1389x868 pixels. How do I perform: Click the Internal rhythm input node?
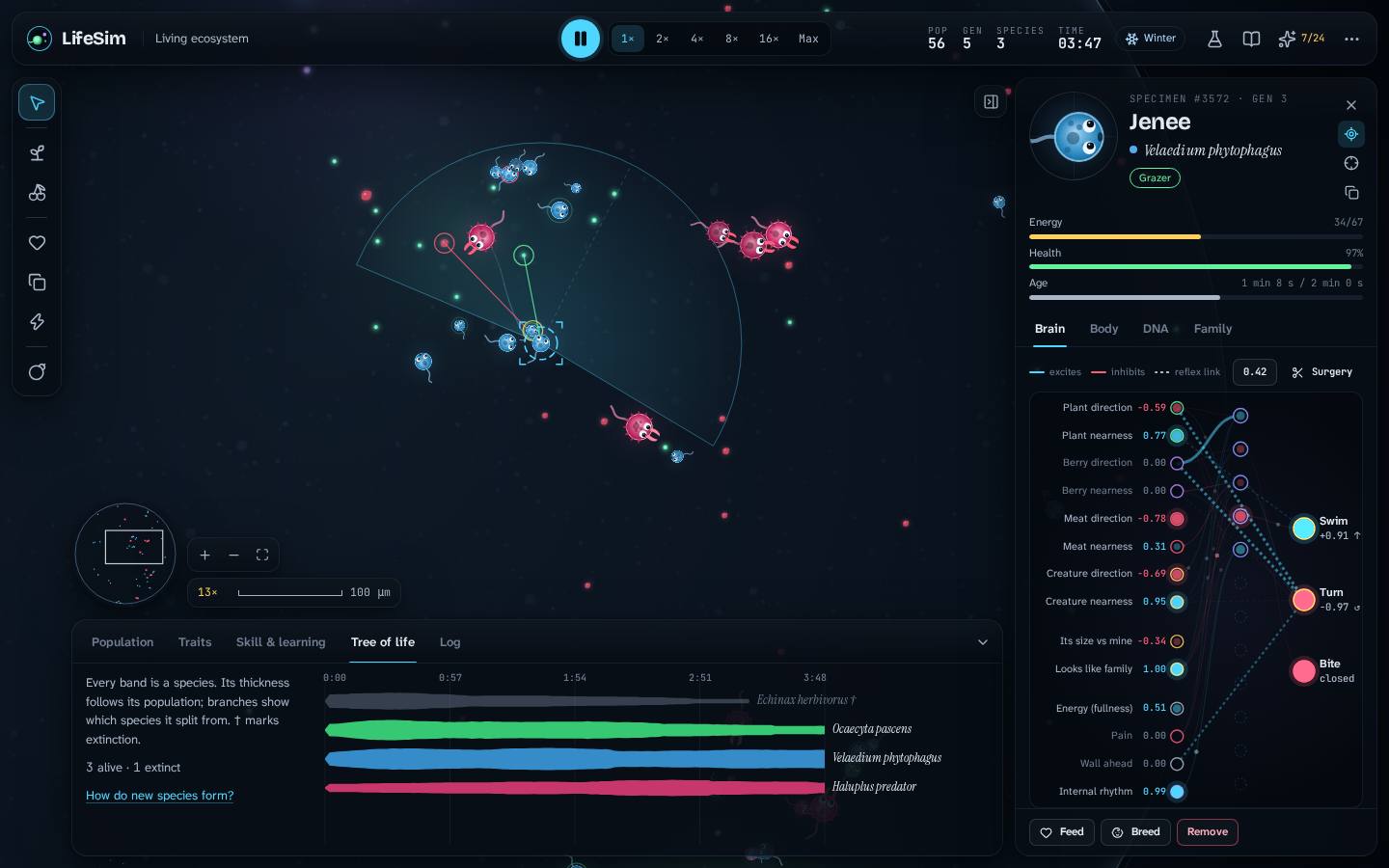(x=1177, y=792)
